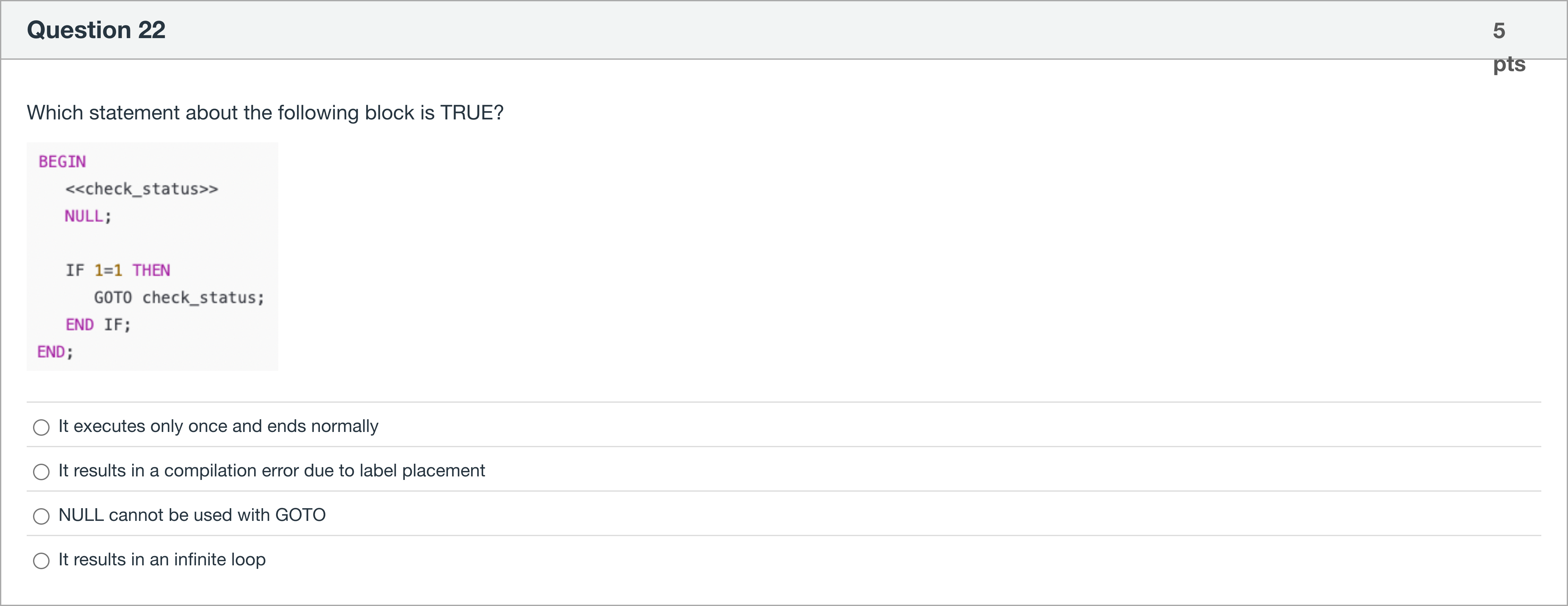Click the answer text "It executes only once and ends normally"
The height and width of the screenshot is (606, 1568).
point(218,426)
